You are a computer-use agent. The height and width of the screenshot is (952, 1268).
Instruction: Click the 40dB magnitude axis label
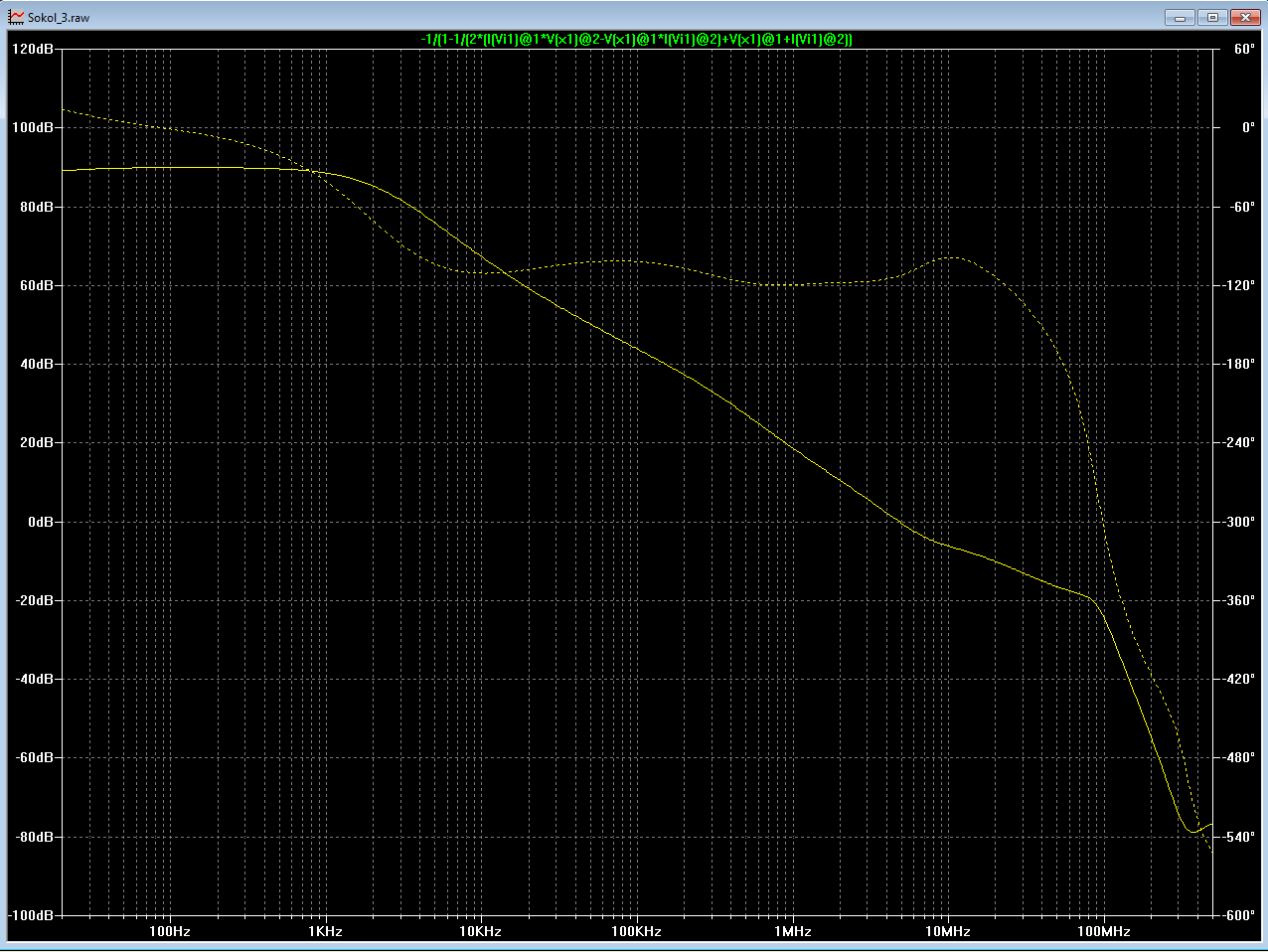[x=36, y=364]
